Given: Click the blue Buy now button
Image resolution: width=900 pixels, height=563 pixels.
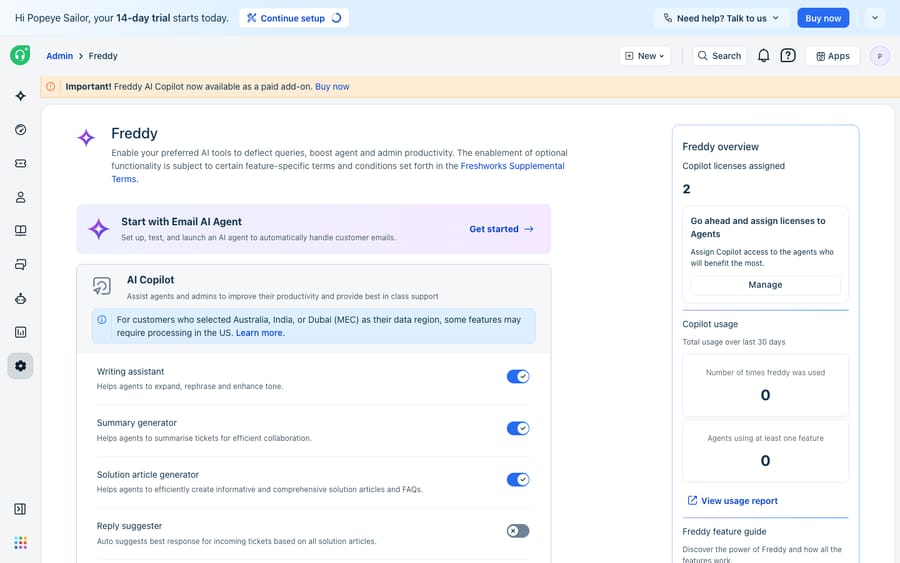Looking at the screenshot, I should click(x=823, y=18).
